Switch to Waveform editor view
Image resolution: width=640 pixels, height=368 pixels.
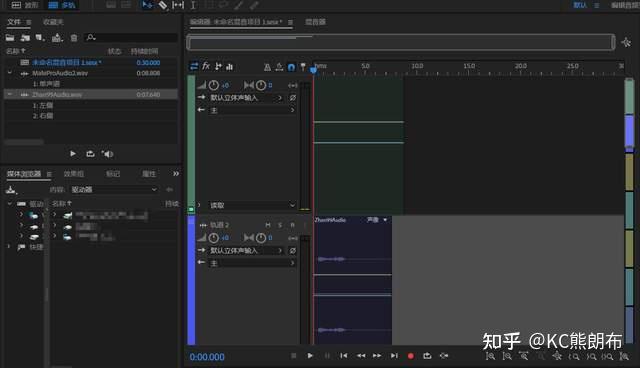pos(24,5)
